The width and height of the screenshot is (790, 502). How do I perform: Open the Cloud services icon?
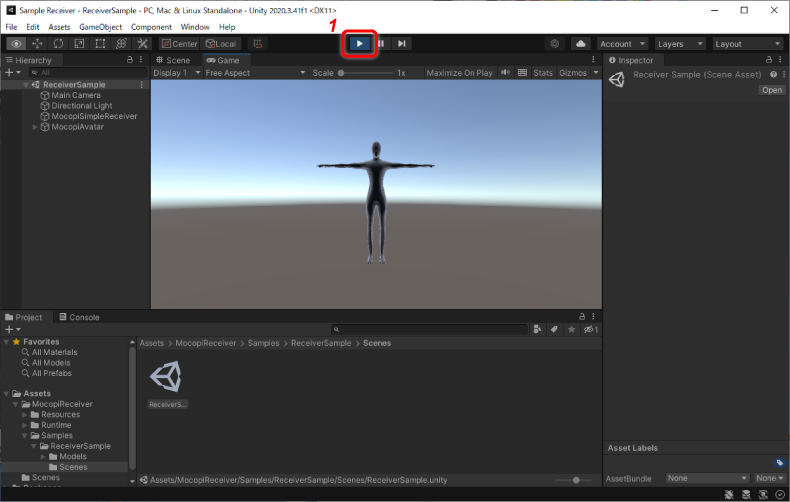pyautogui.click(x=581, y=44)
